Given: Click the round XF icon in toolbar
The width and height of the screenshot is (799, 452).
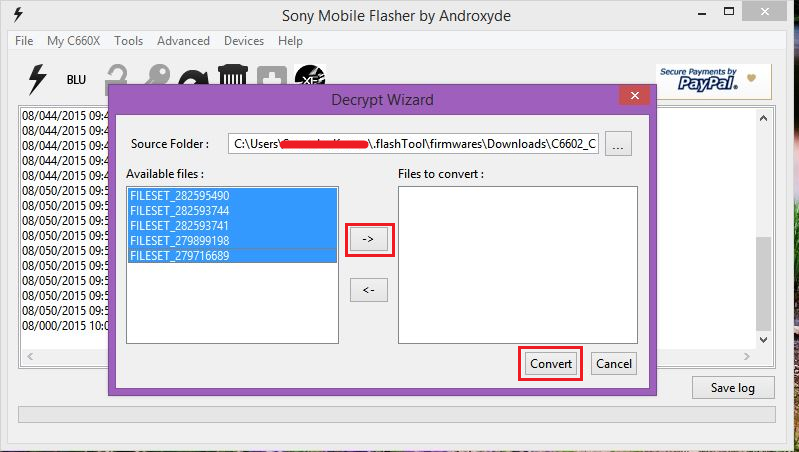Looking at the screenshot, I should coord(310,75).
